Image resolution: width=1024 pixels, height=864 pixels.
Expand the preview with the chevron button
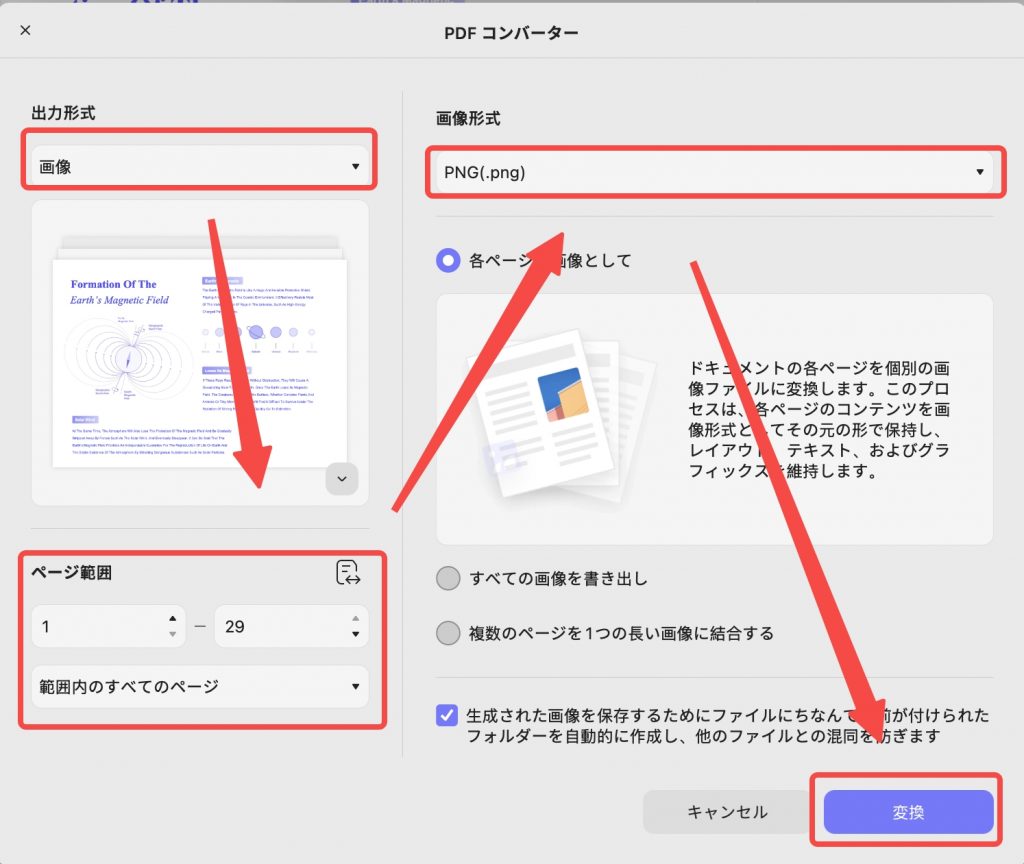pyautogui.click(x=342, y=479)
